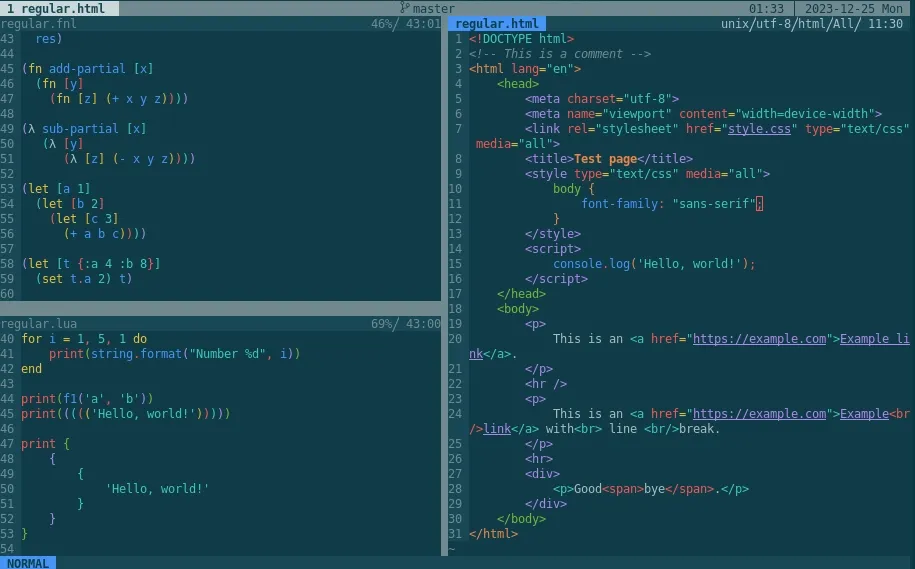Click the '<meta charset="utf-8">' tag
The width and height of the screenshot is (915, 569).
602,99
